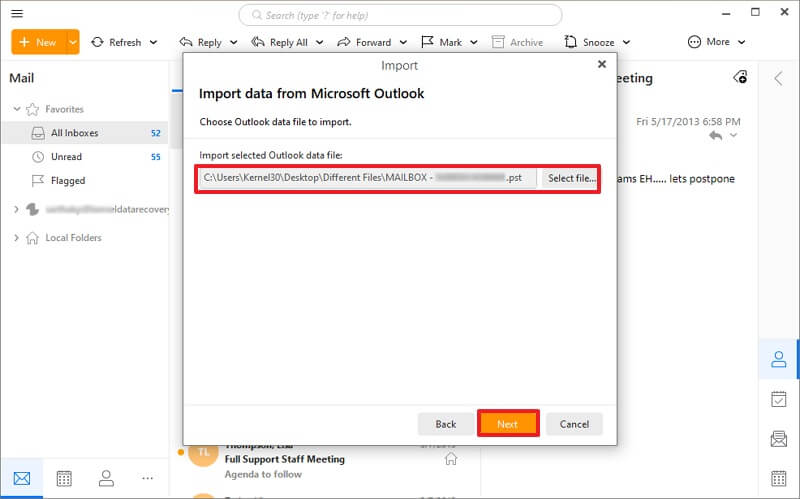The height and width of the screenshot is (499, 800).
Task: Expand the Snooze dropdown arrow
Action: 627,42
